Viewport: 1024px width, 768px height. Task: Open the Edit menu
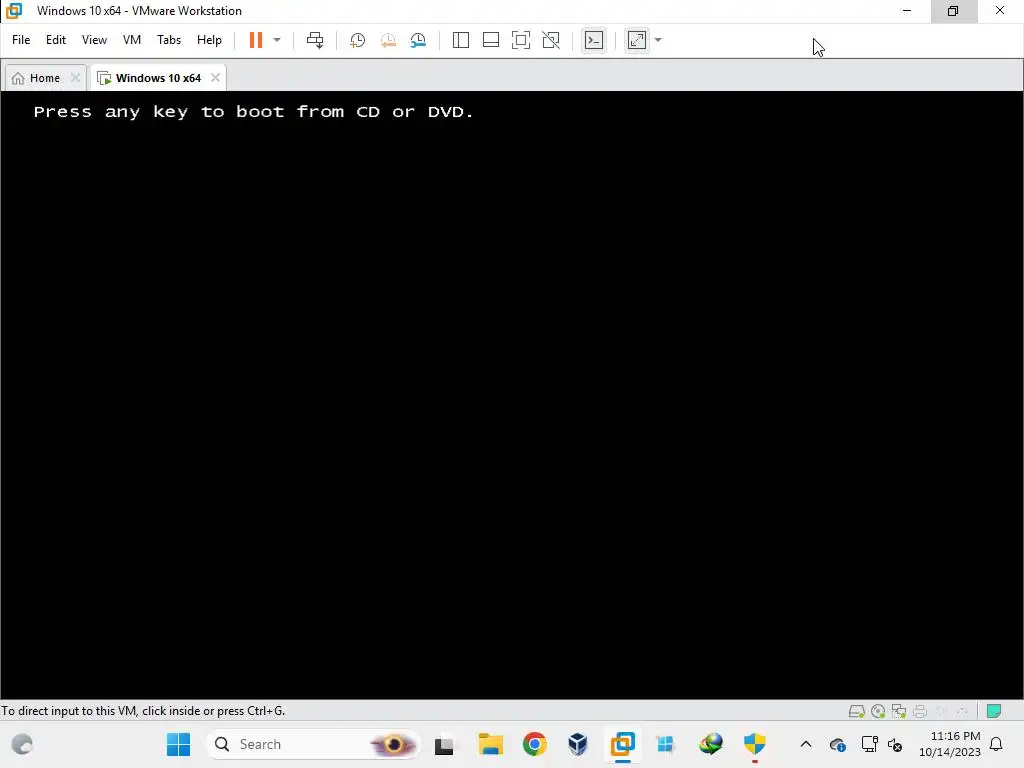click(x=56, y=40)
